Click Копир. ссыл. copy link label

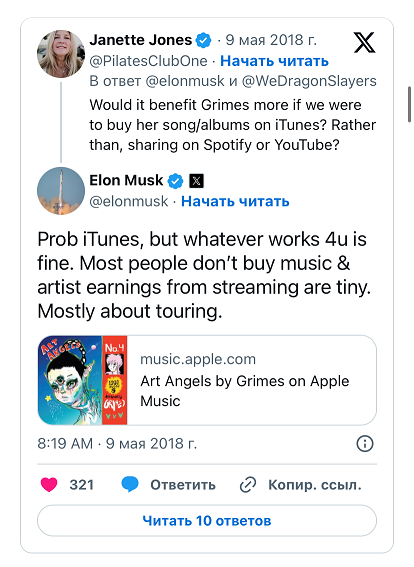[315, 485]
